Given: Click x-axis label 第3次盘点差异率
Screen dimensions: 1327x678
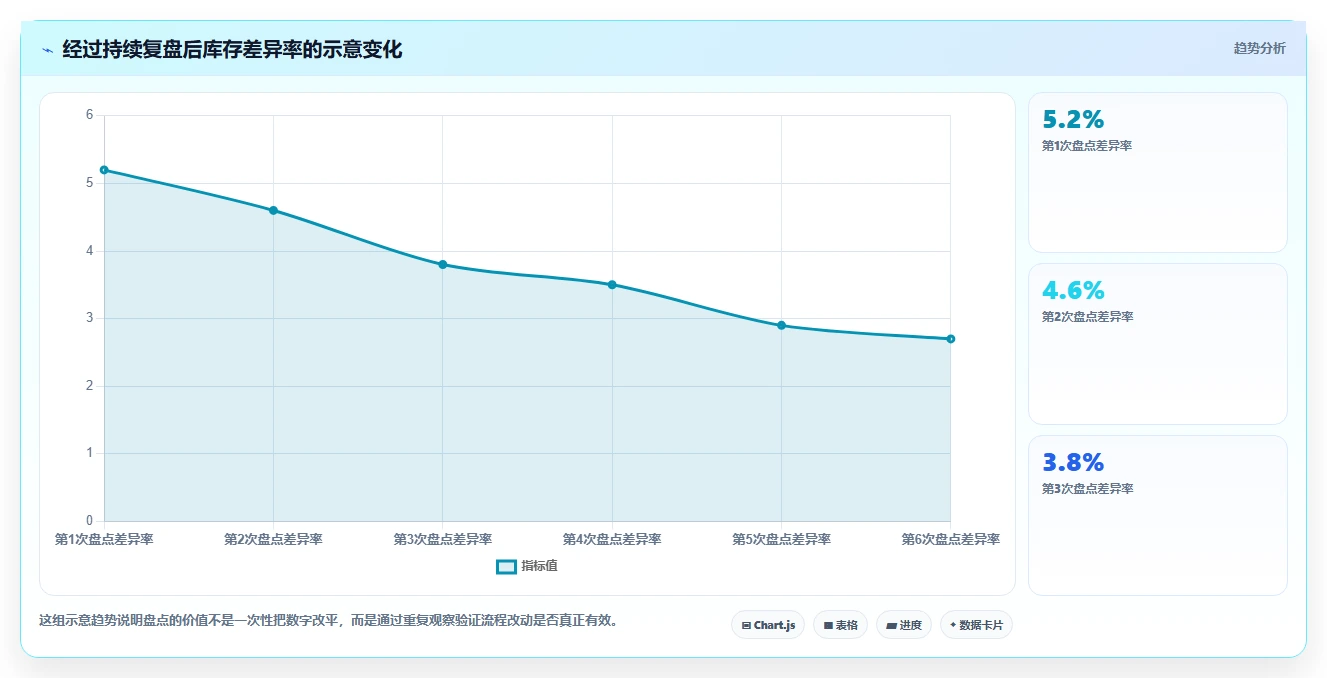Looking at the screenshot, I should click(442, 539).
